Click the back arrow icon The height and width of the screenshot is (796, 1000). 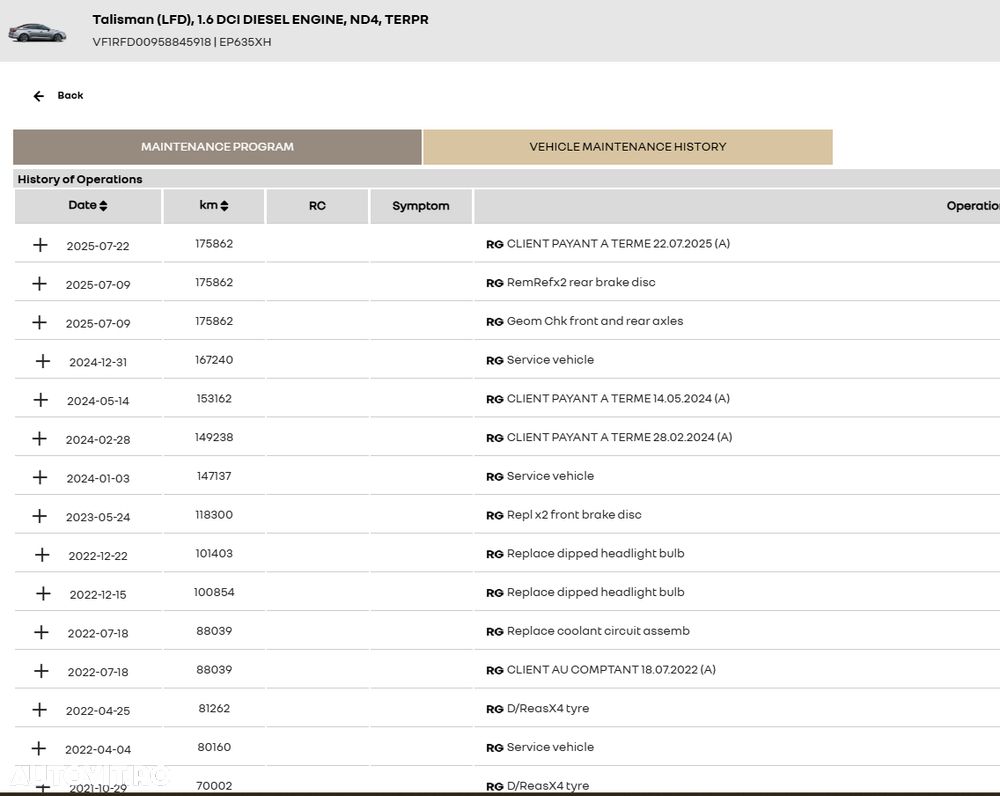pos(39,96)
